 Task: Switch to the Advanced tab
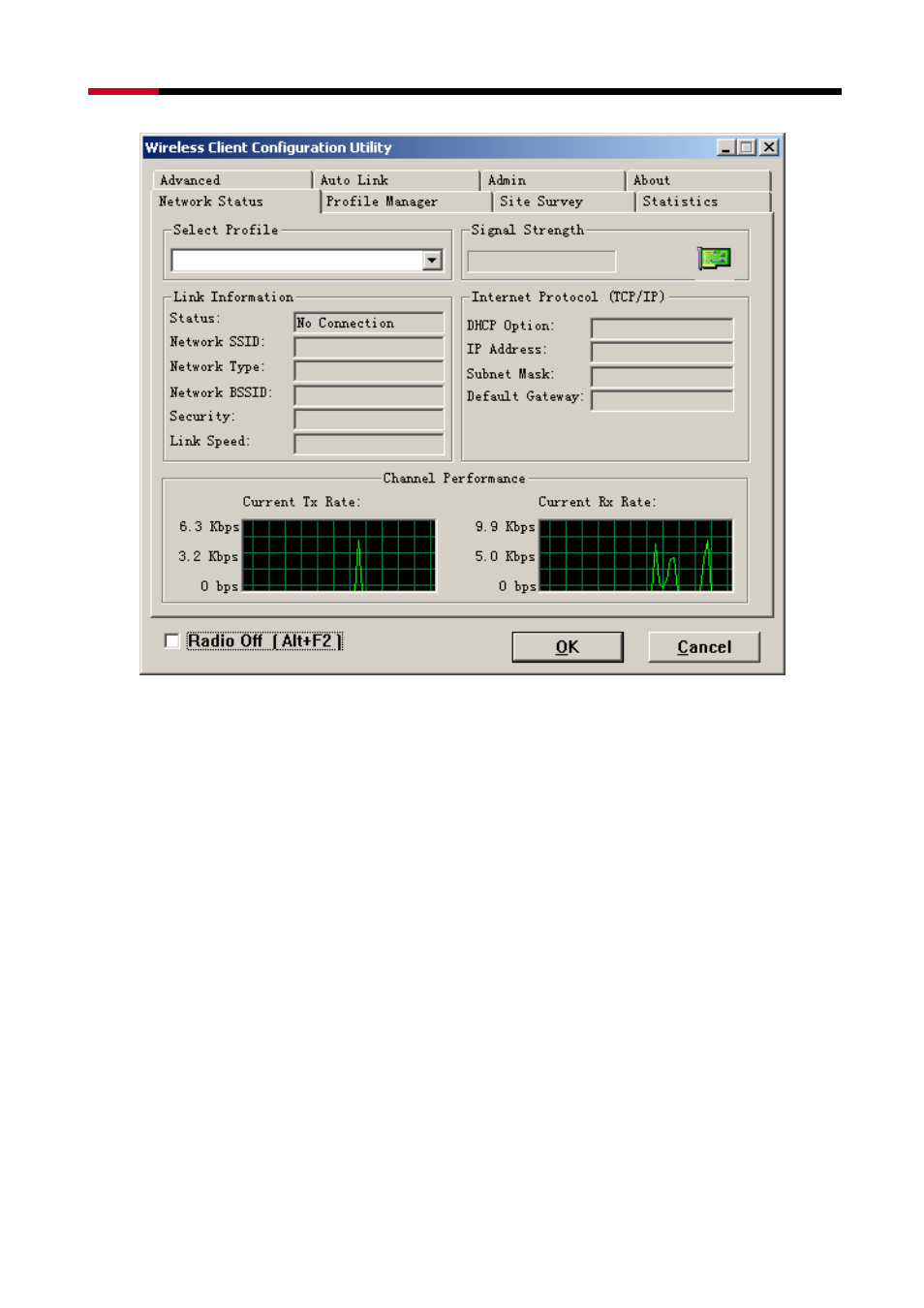coord(232,180)
